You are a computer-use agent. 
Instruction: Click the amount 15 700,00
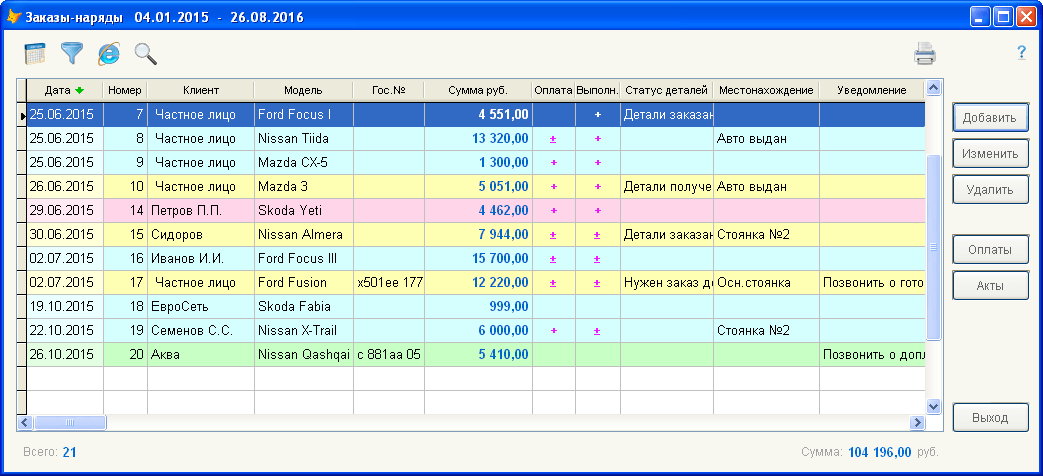[x=478, y=259]
